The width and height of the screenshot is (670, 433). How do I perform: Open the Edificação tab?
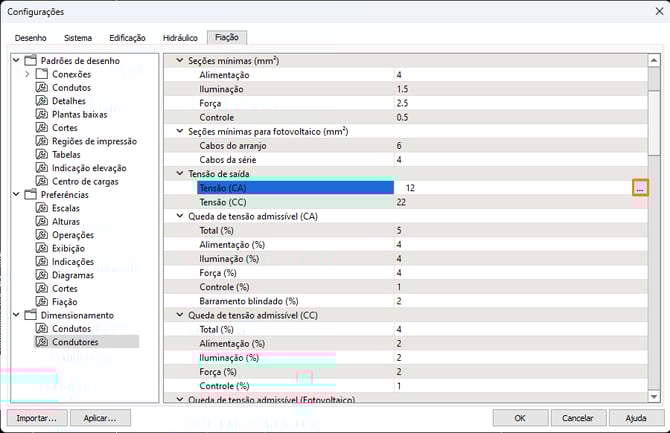[x=127, y=38]
